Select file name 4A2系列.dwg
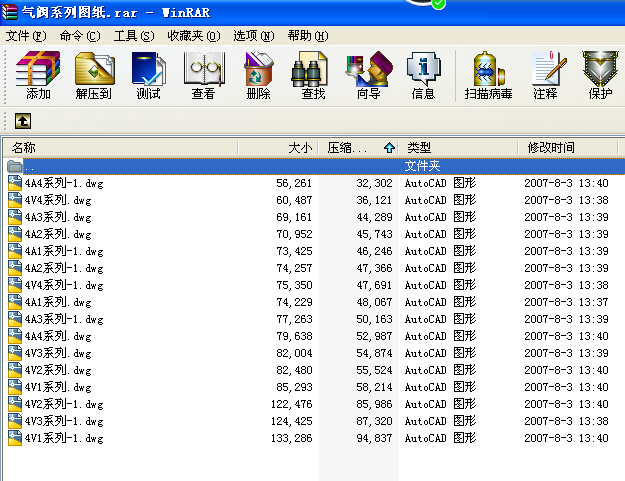The image size is (625, 481). coord(58,234)
